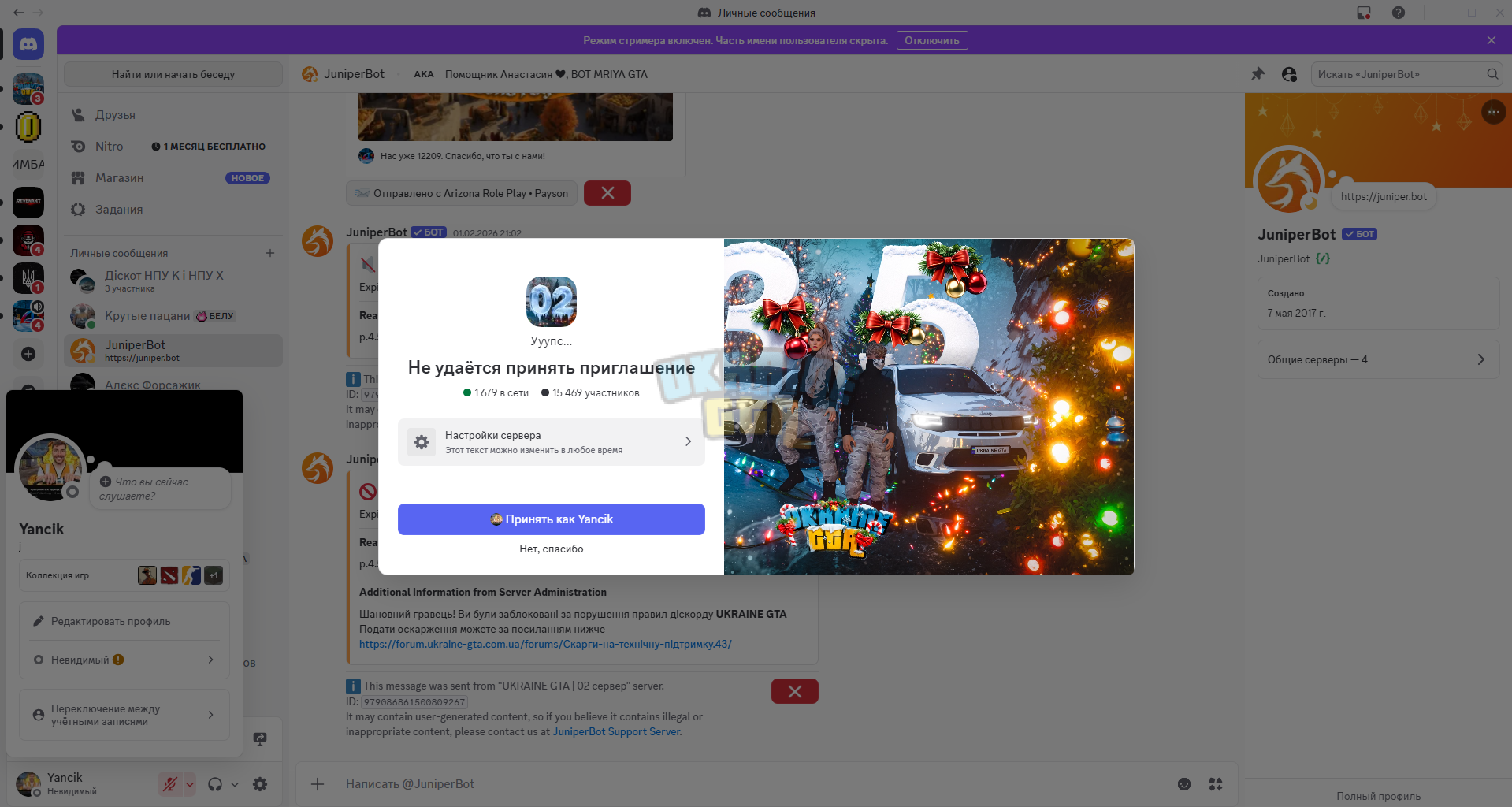Click Нет, спасибо link

tap(552, 549)
